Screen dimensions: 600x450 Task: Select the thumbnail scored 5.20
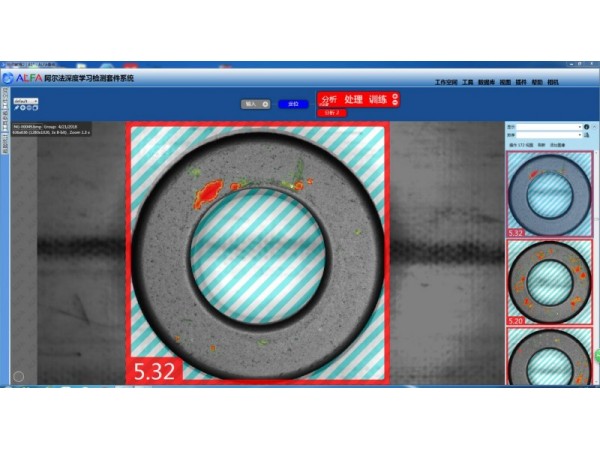pos(549,282)
